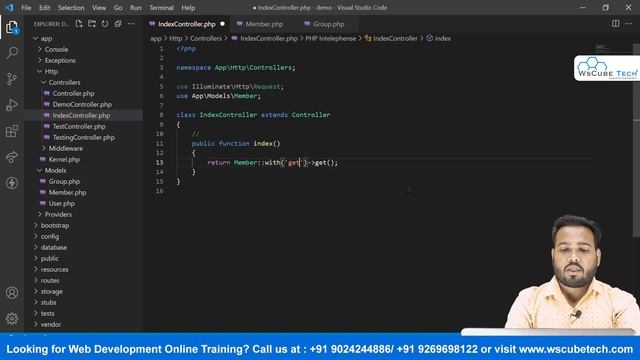
Task: Open the Accounts menu icon
Action: pyautogui.click(x=12, y=293)
